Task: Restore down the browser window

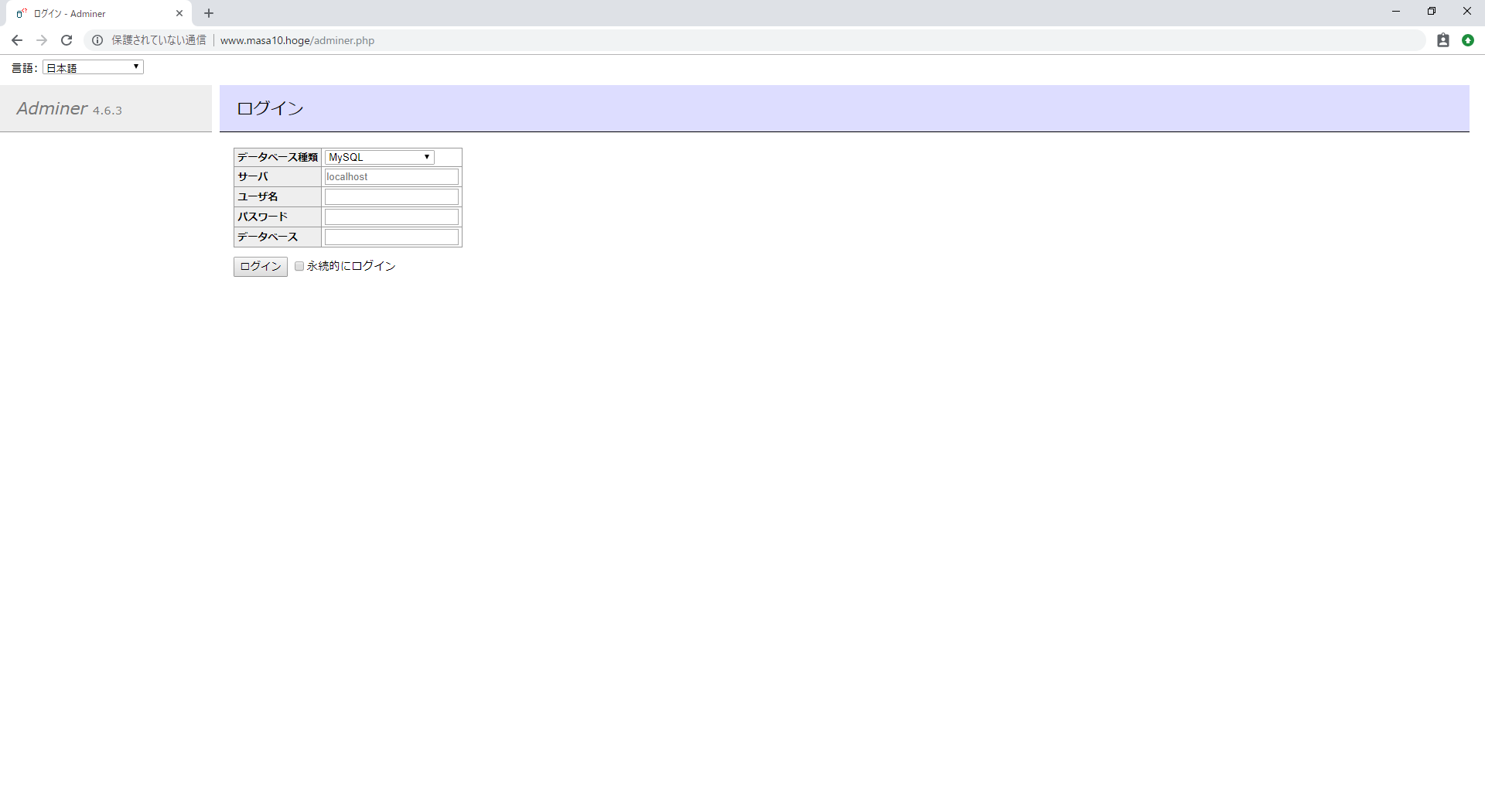Action: pyautogui.click(x=1432, y=11)
